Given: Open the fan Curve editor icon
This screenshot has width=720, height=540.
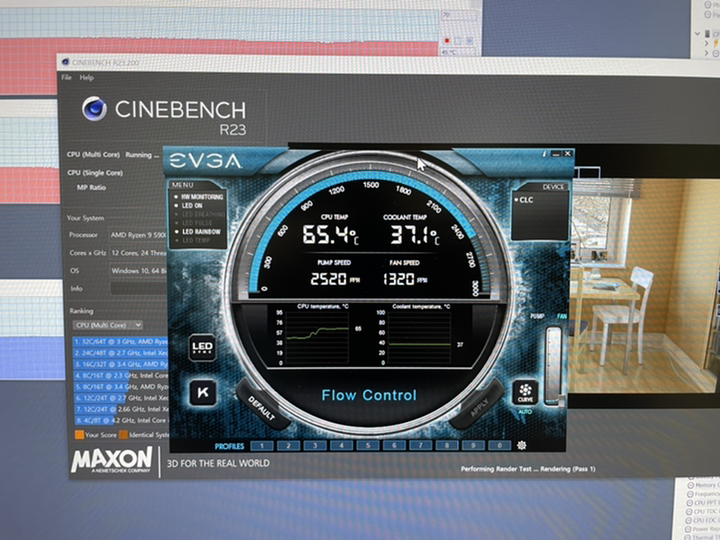Looking at the screenshot, I should [x=525, y=392].
